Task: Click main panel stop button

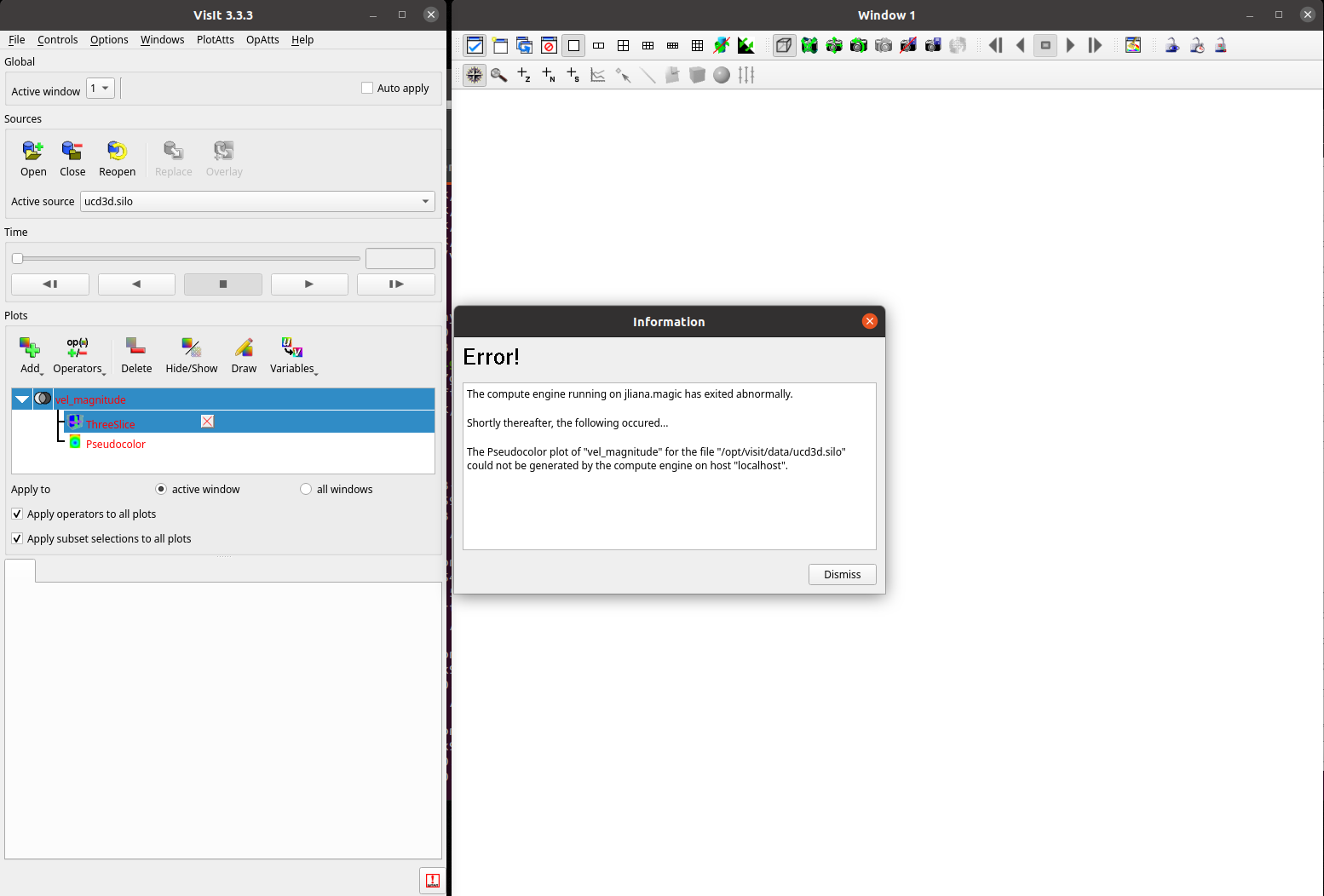Action: [x=223, y=284]
